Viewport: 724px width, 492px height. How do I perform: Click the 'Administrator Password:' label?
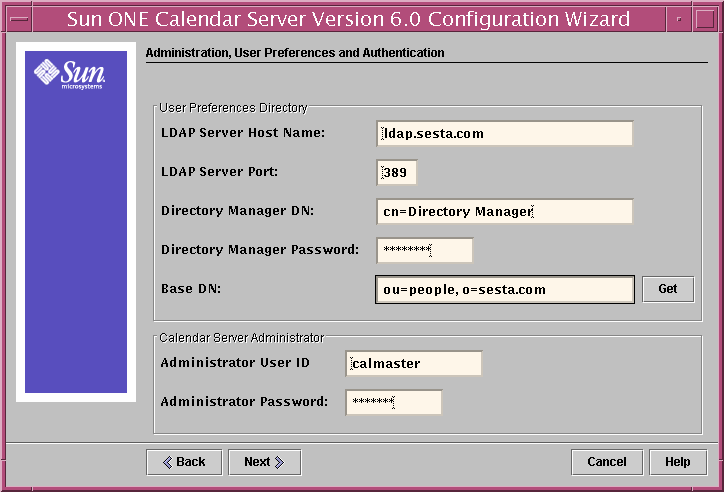click(x=244, y=402)
